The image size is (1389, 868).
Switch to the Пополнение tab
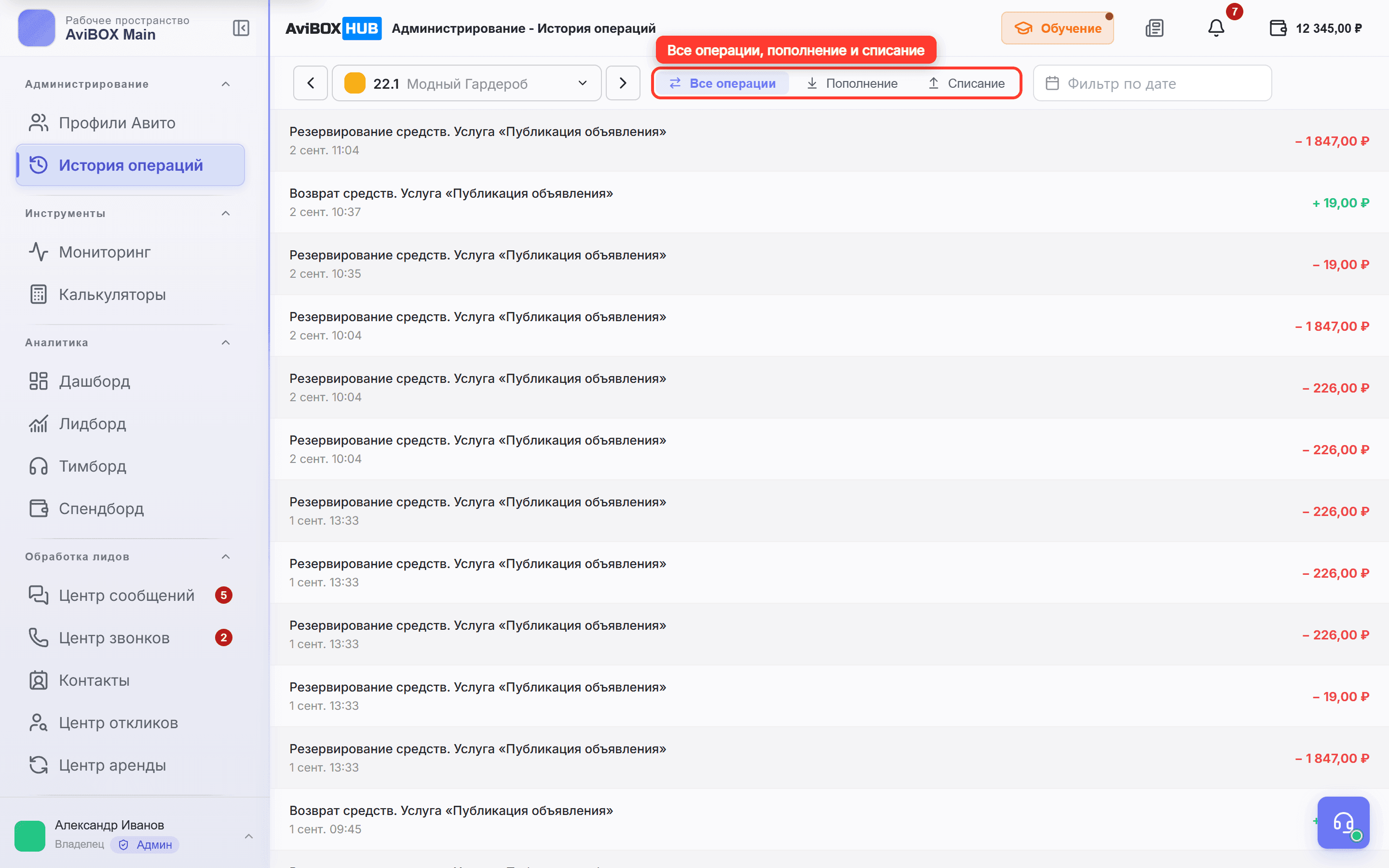coord(852,83)
